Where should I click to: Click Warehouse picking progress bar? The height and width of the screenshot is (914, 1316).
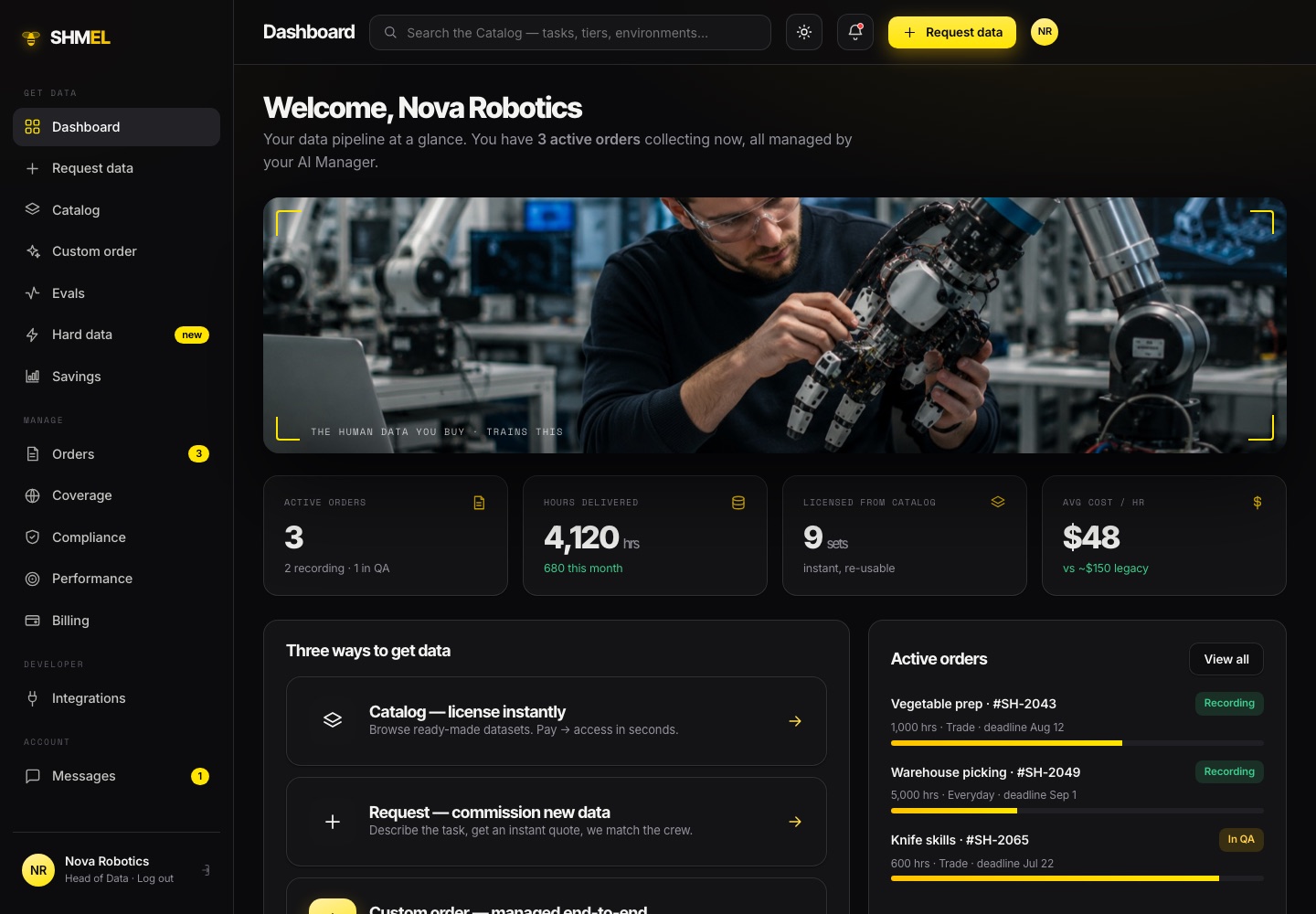1077,811
